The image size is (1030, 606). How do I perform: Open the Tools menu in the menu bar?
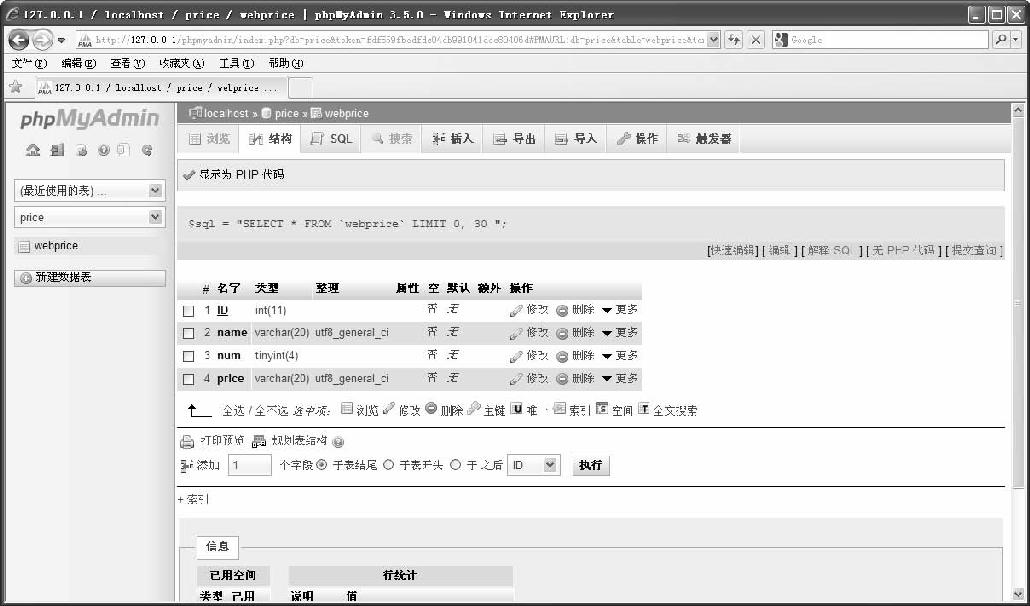click(236, 64)
